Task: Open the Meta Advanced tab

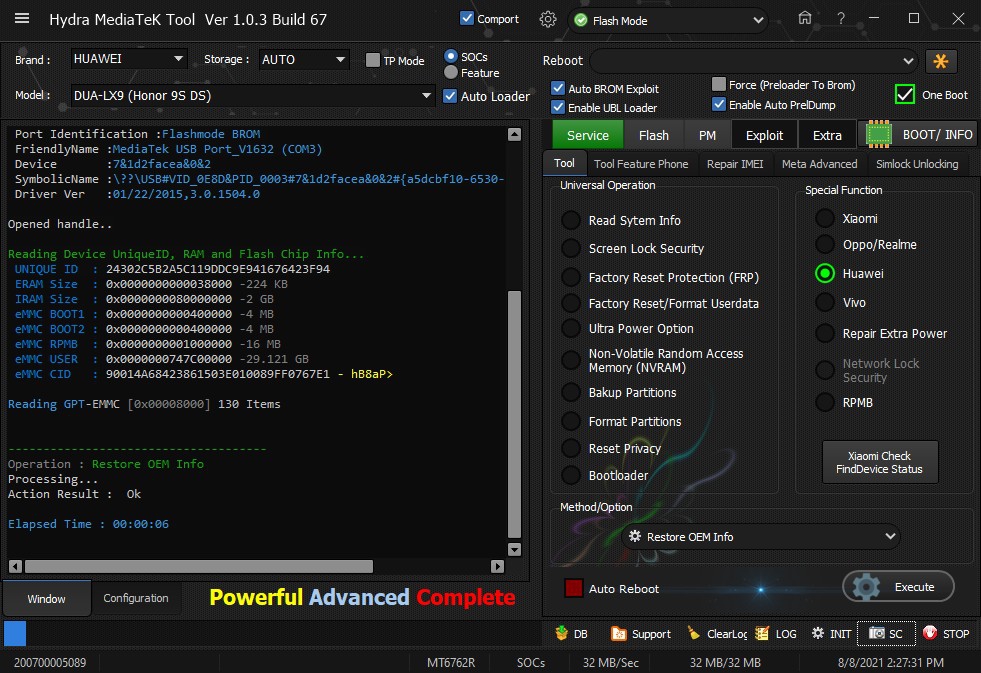Action: 820,164
